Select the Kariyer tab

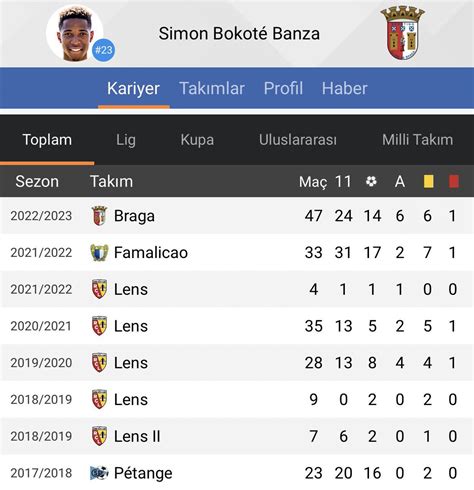(133, 89)
